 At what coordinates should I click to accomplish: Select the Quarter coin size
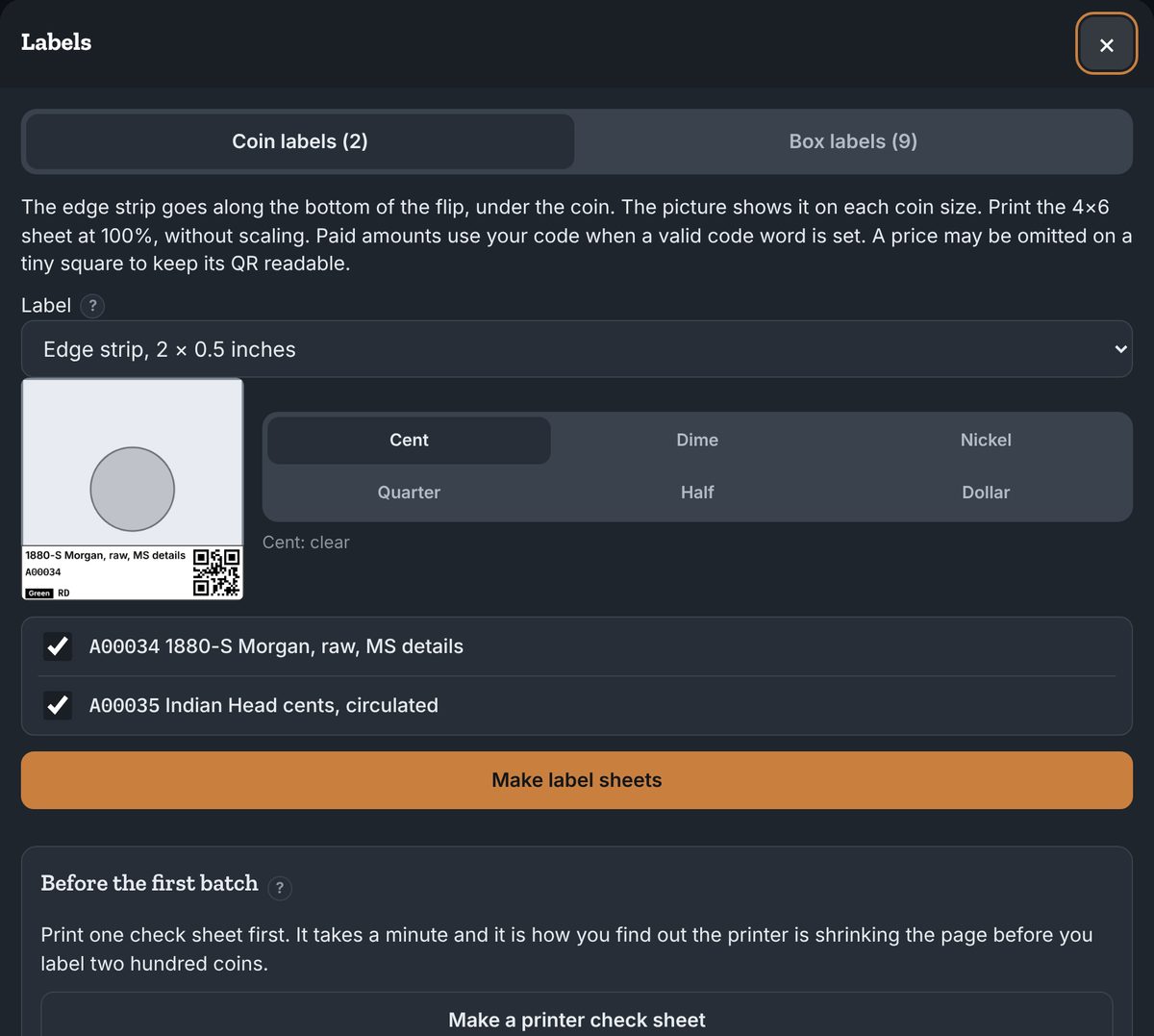tap(409, 493)
